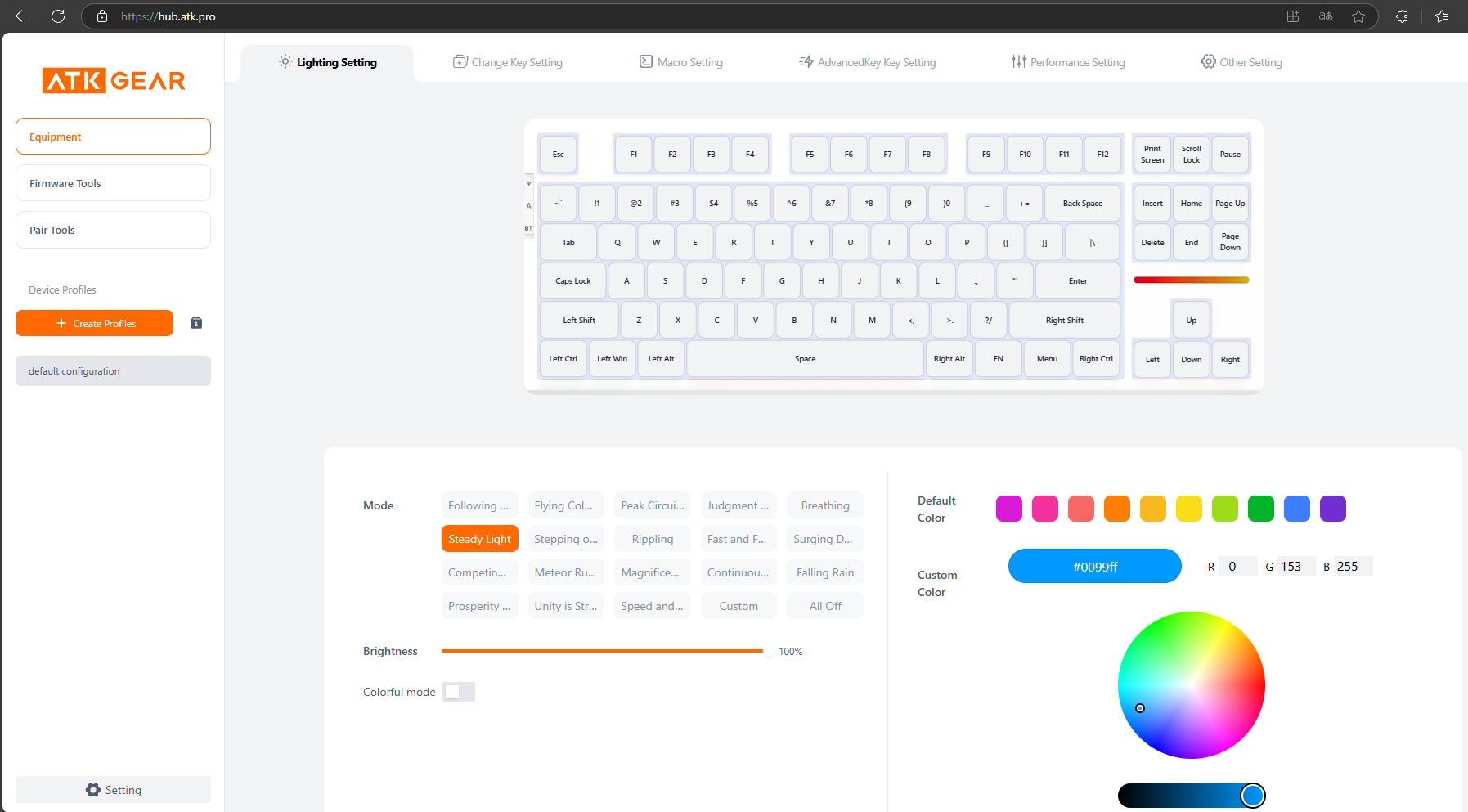Click the browser refresh icon
1468x812 pixels.
point(58,16)
